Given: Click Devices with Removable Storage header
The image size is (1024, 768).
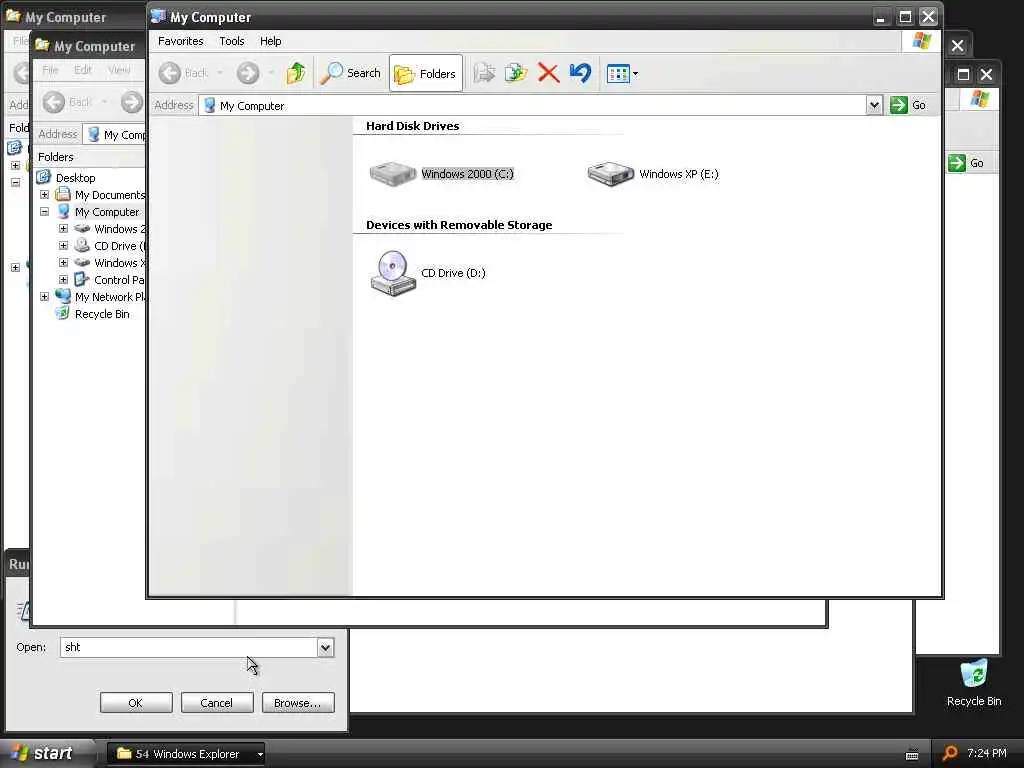Looking at the screenshot, I should [x=459, y=225].
